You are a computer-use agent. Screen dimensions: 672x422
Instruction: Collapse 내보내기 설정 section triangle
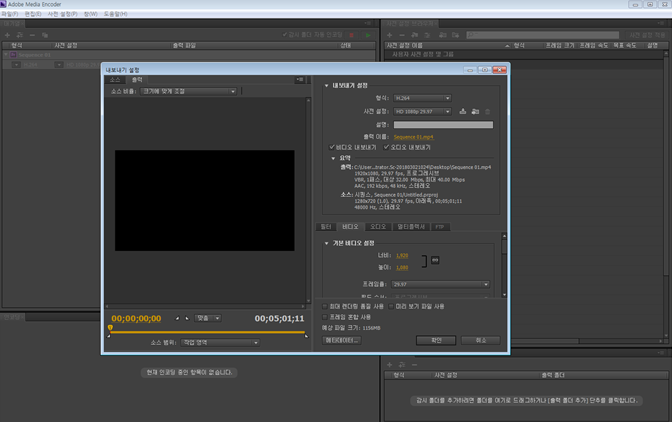click(327, 86)
